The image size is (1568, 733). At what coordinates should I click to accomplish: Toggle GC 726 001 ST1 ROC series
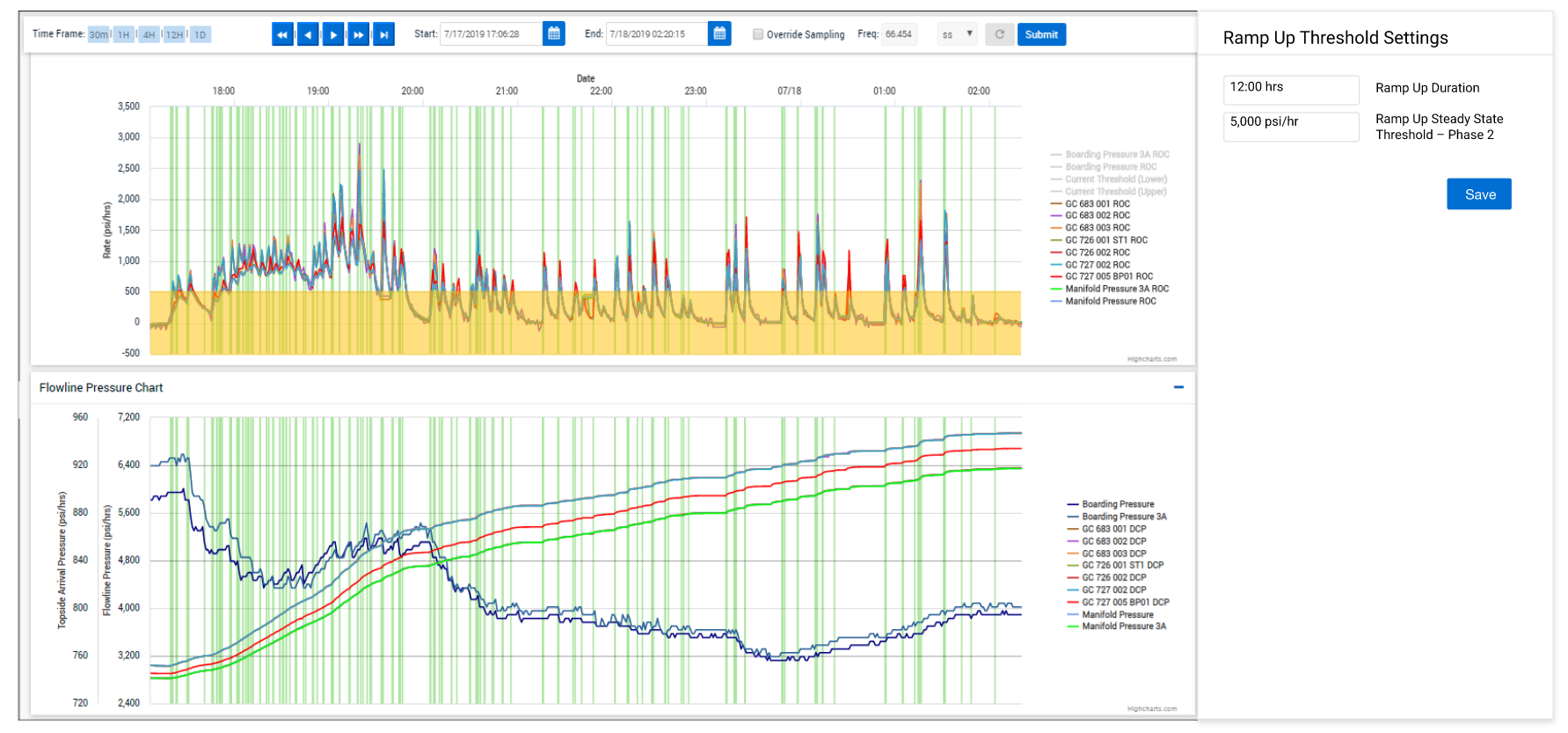[1099, 240]
